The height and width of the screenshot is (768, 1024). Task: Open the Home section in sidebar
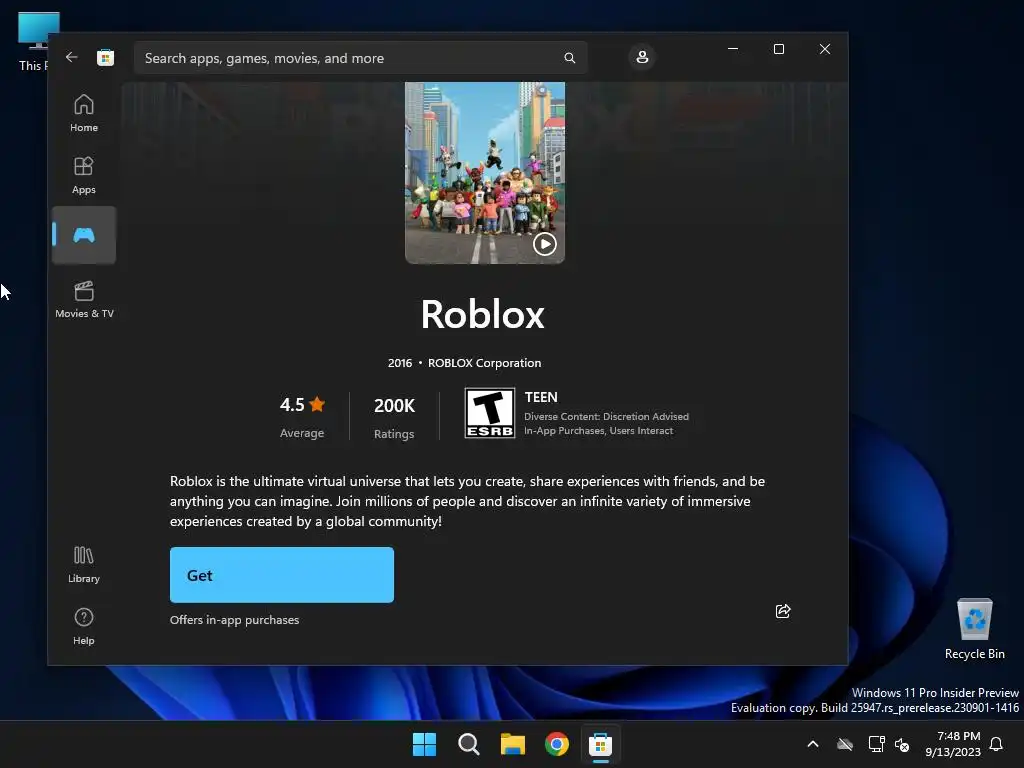pos(84,113)
